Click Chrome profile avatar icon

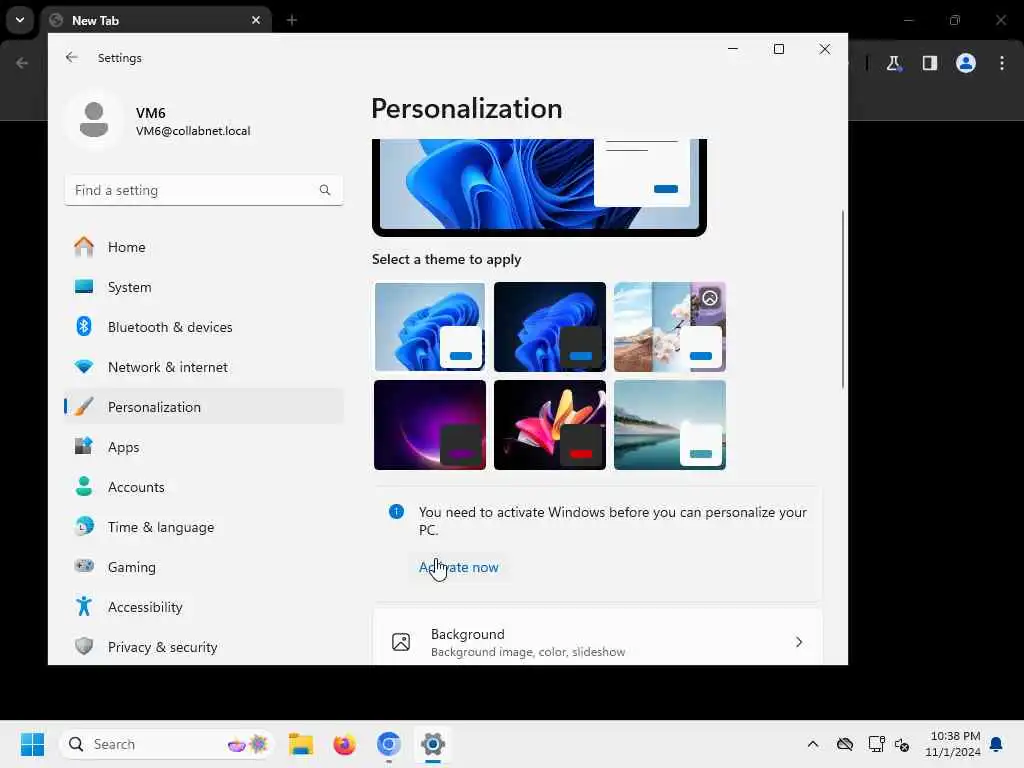(x=966, y=63)
